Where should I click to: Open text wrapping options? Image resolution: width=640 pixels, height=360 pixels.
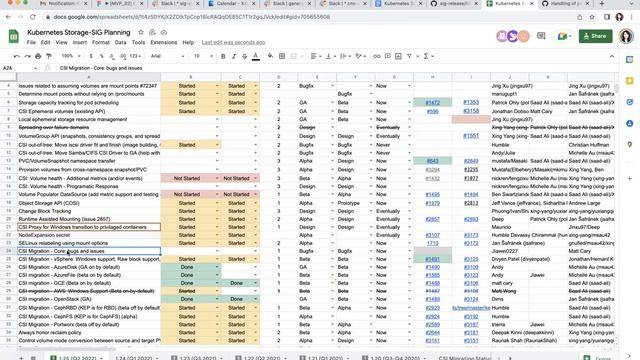point(345,56)
